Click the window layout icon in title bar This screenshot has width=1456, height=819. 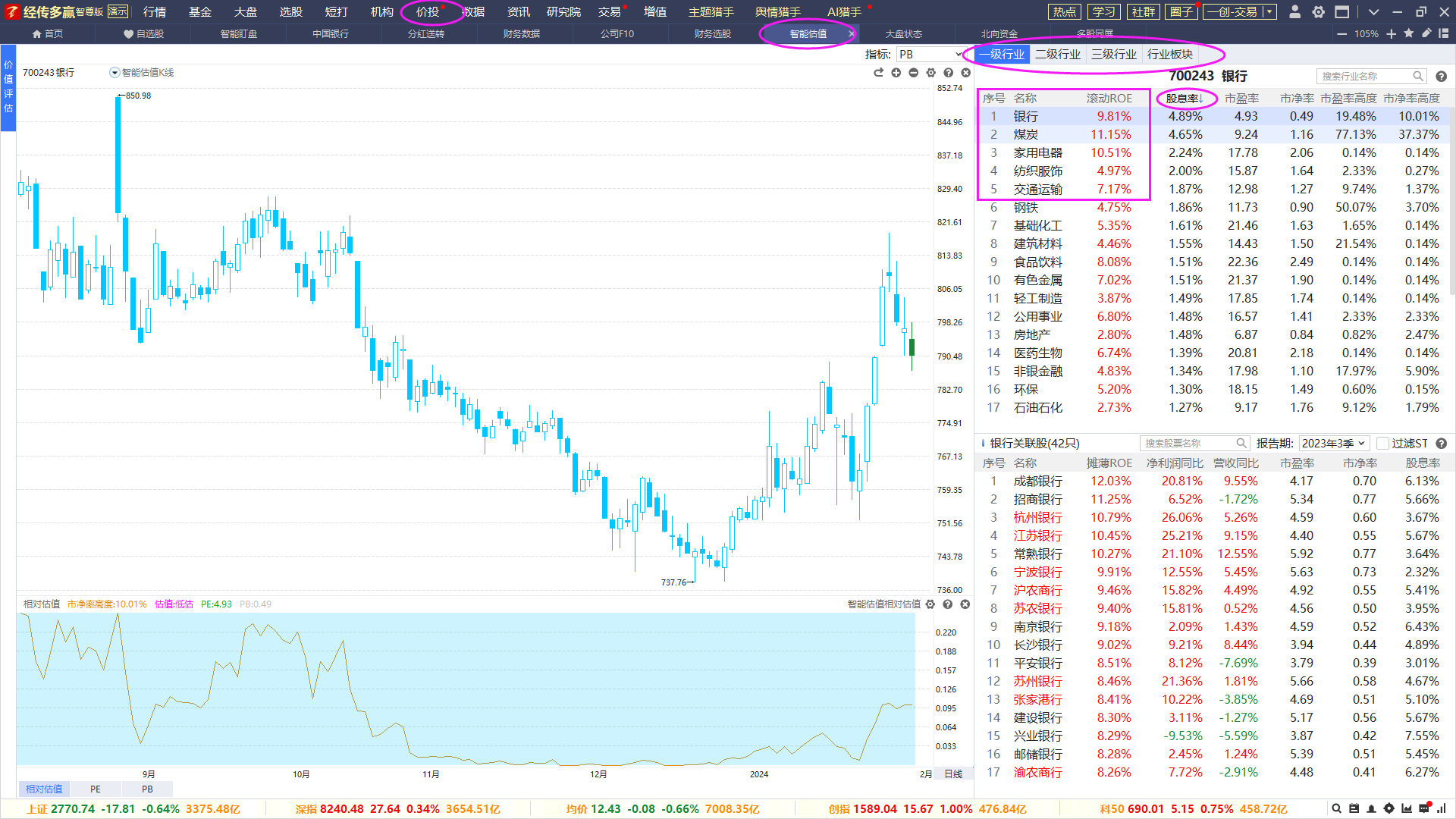(x=1342, y=11)
